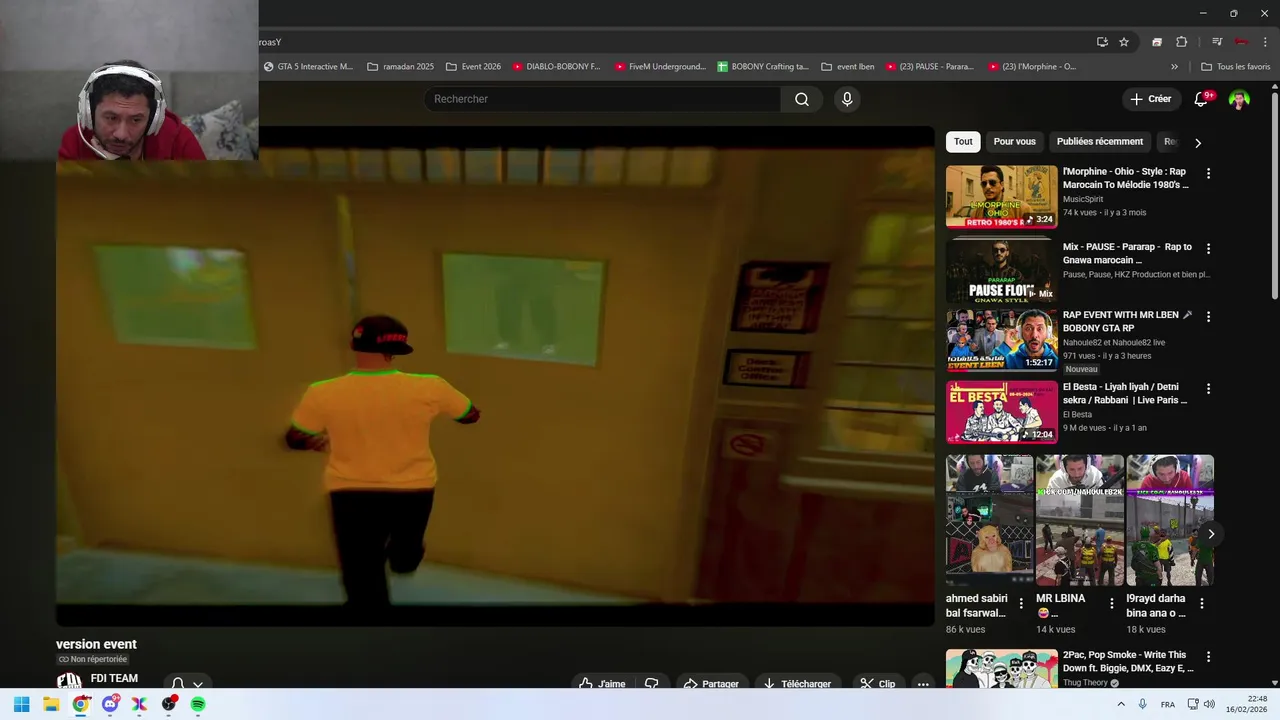Viewport: 1280px width, 720px height.
Task: Open the FRA keyboard language indicator
Action: (1167, 704)
